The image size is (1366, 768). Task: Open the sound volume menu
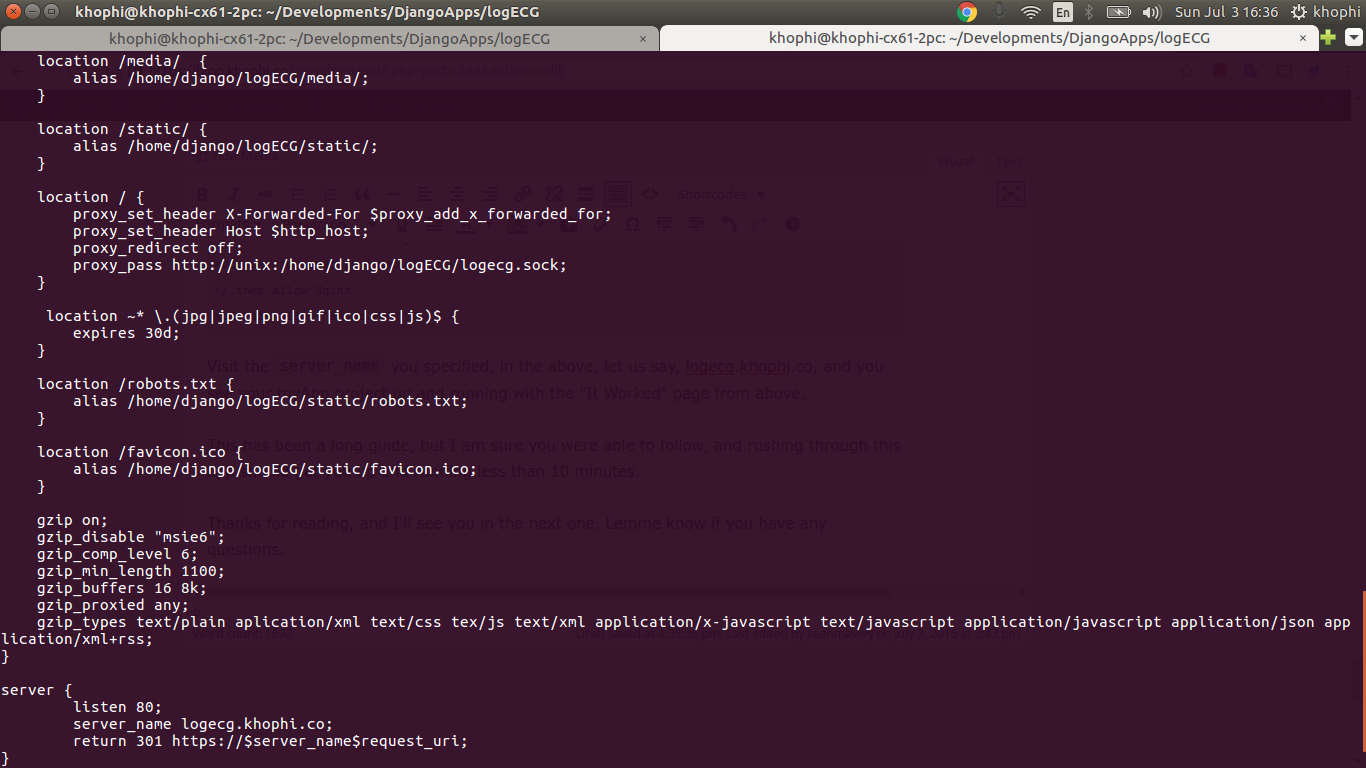(x=1150, y=12)
